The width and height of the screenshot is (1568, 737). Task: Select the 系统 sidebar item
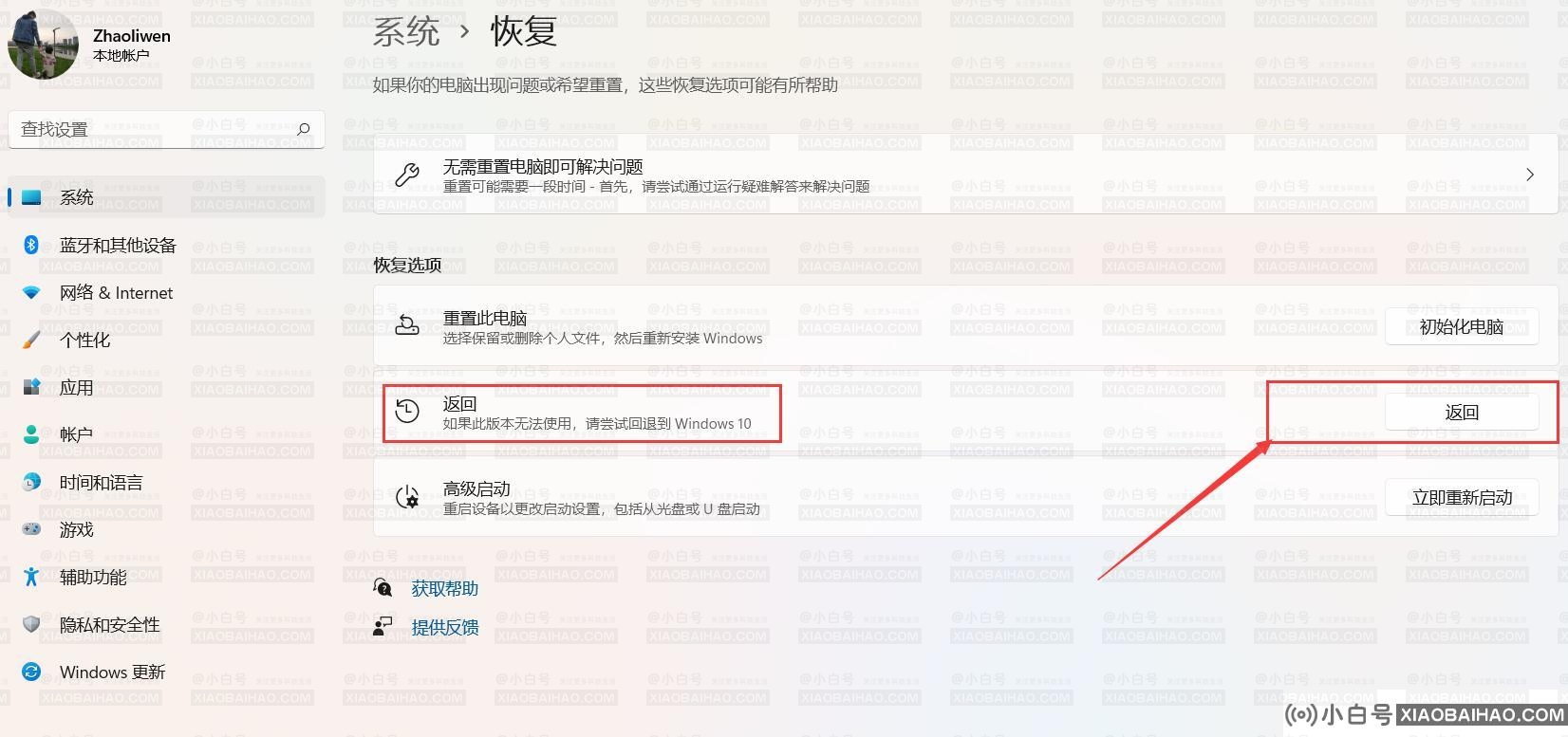click(166, 197)
